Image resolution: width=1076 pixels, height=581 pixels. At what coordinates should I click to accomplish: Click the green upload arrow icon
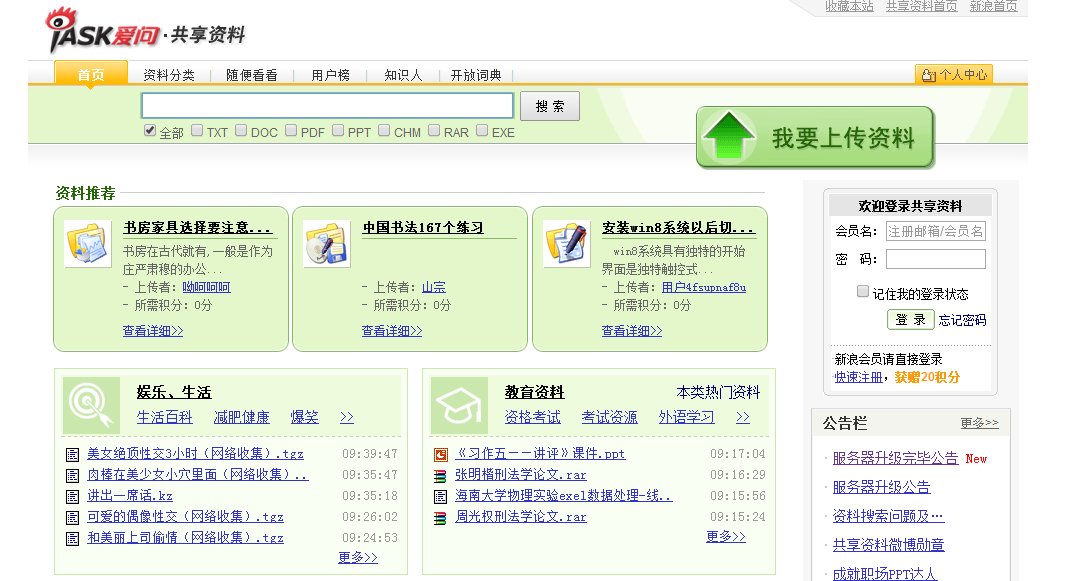point(728,137)
